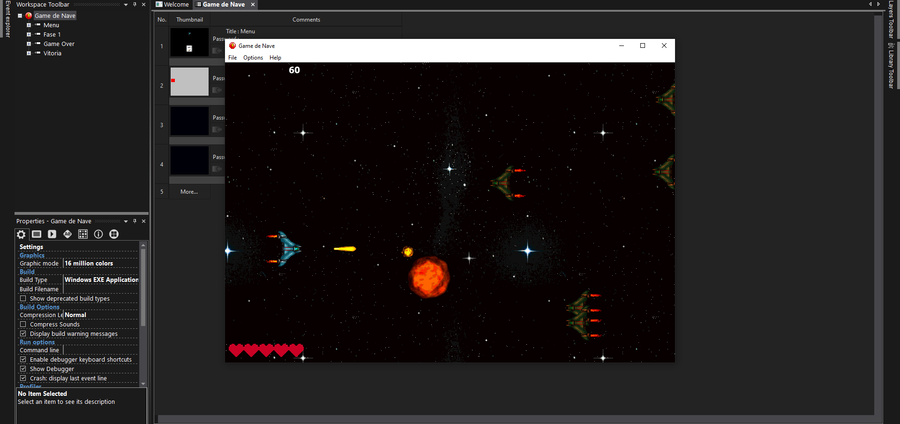Open the Options menu in game window
Viewport: 900px width, 424px height.
pyautogui.click(x=253, y=58)
